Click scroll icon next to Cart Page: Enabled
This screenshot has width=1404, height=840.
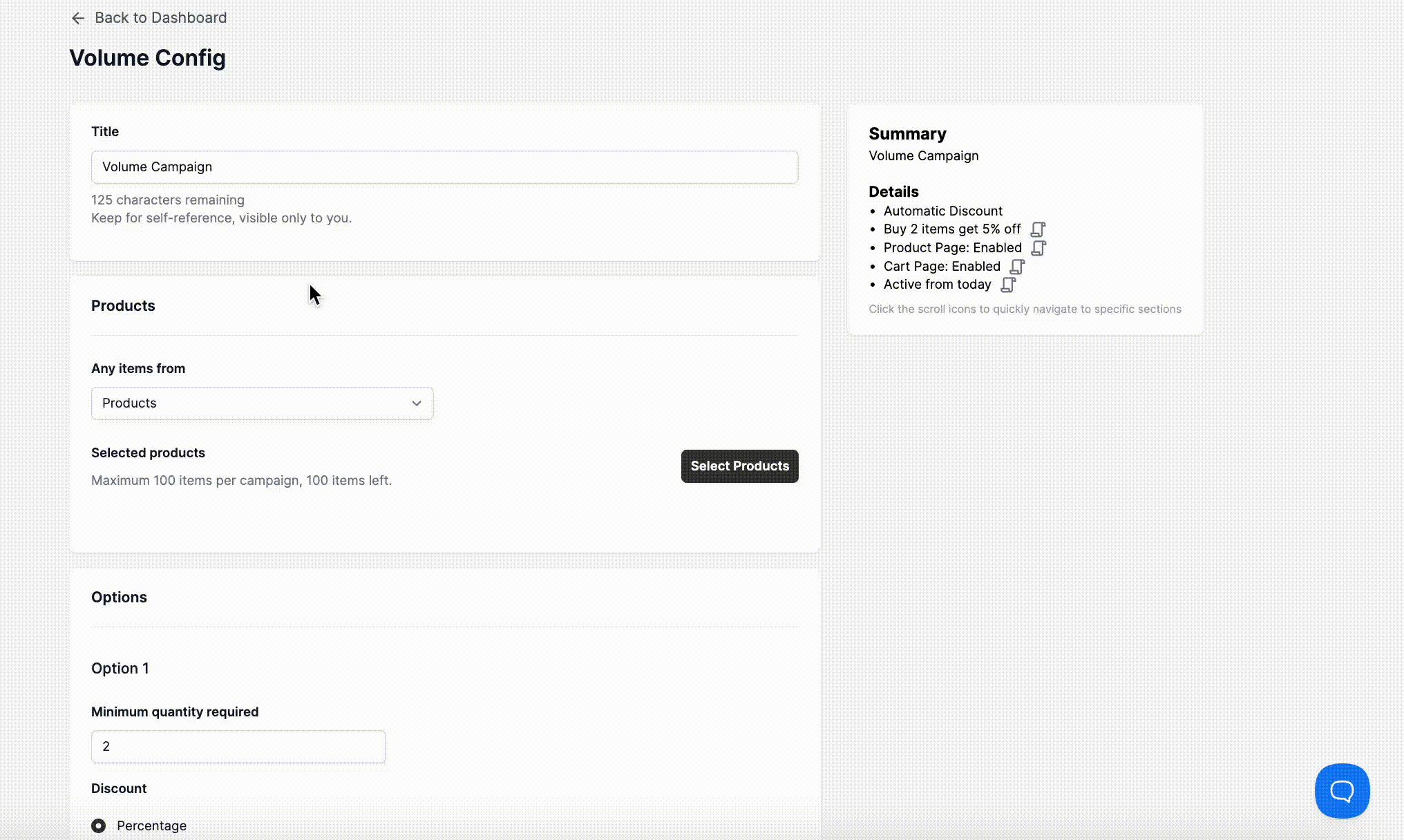(x=1017, y=267)
